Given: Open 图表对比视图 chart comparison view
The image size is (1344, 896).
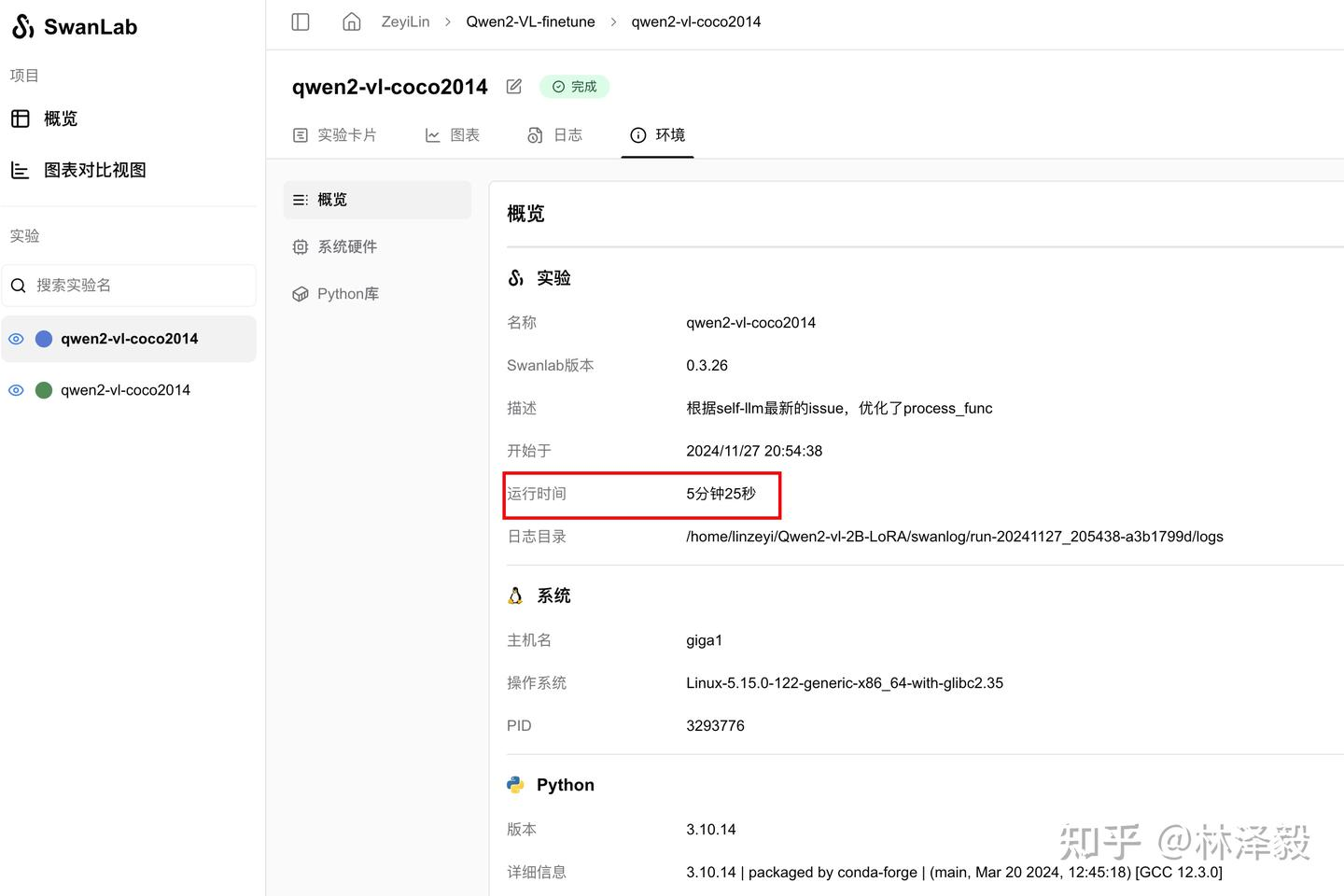Looking at the screenshot, I should pos(93,170).
